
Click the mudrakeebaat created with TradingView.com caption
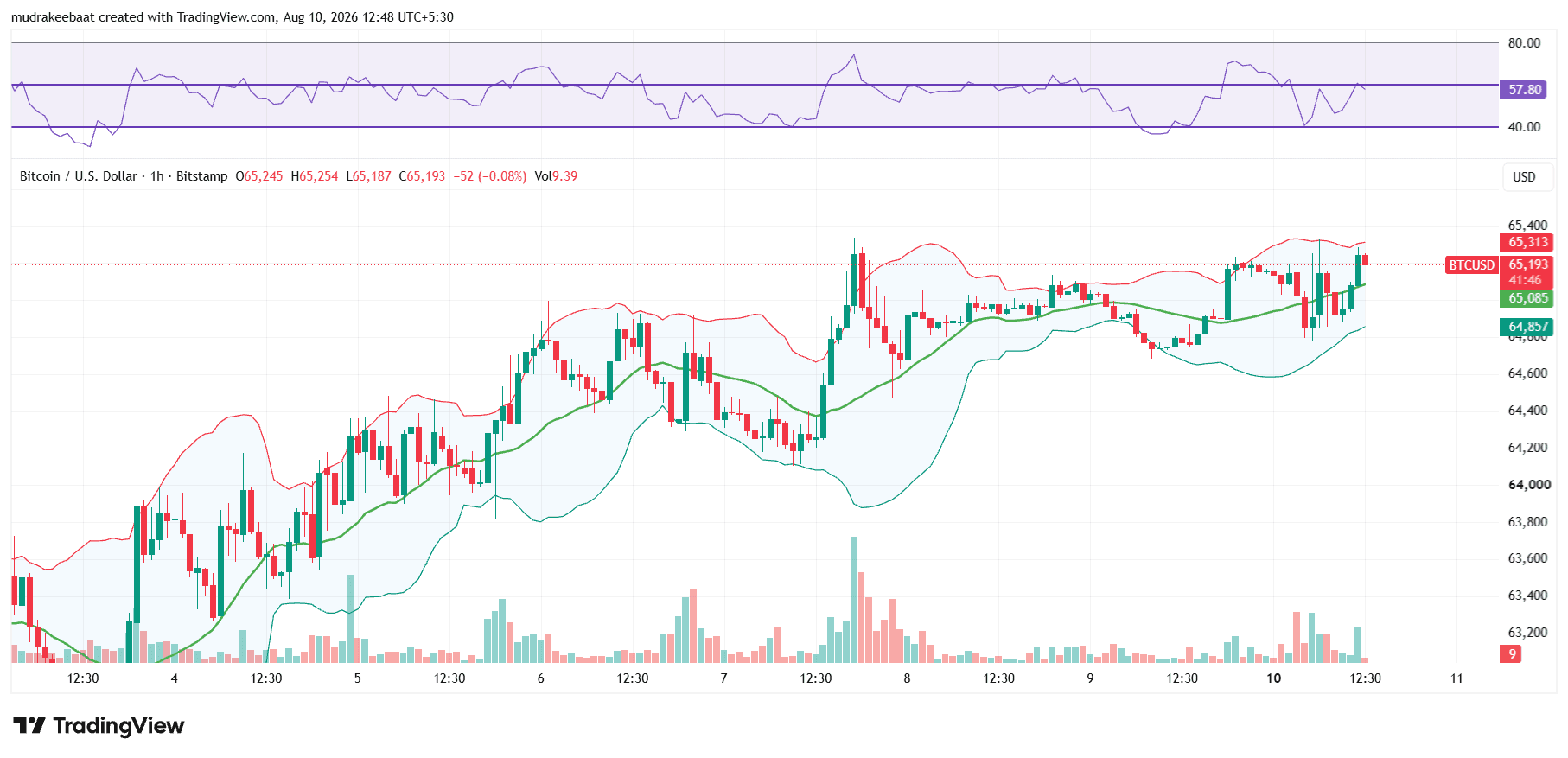click(x=232, y=17)
